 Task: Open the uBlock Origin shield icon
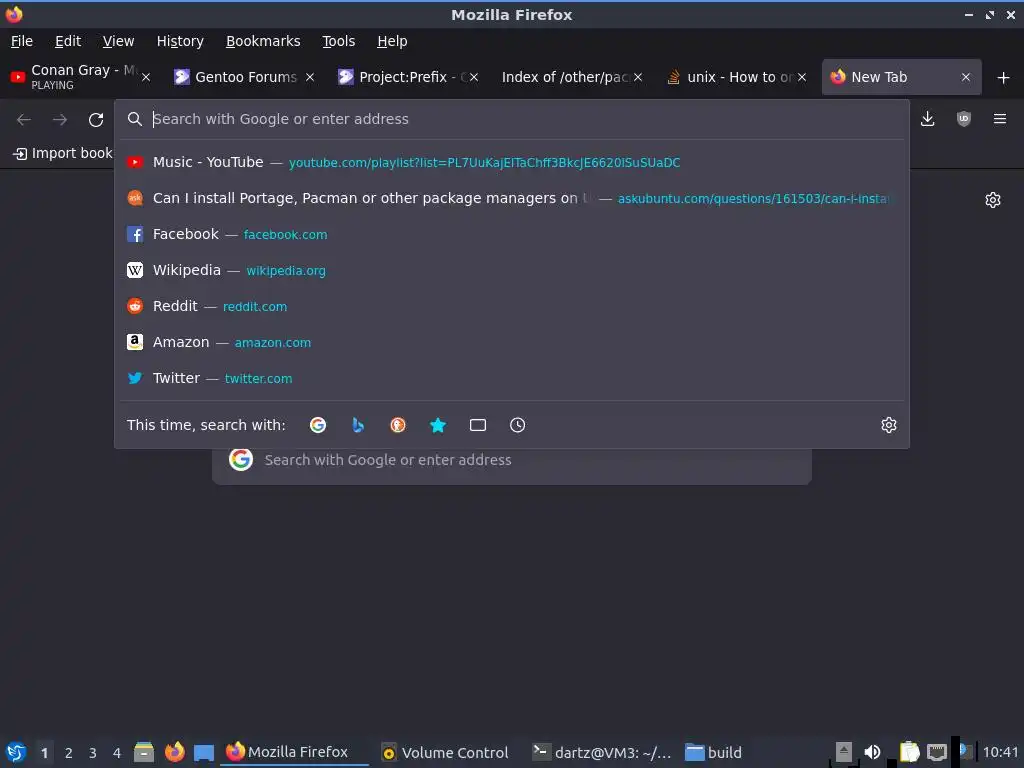coord(963,119)
